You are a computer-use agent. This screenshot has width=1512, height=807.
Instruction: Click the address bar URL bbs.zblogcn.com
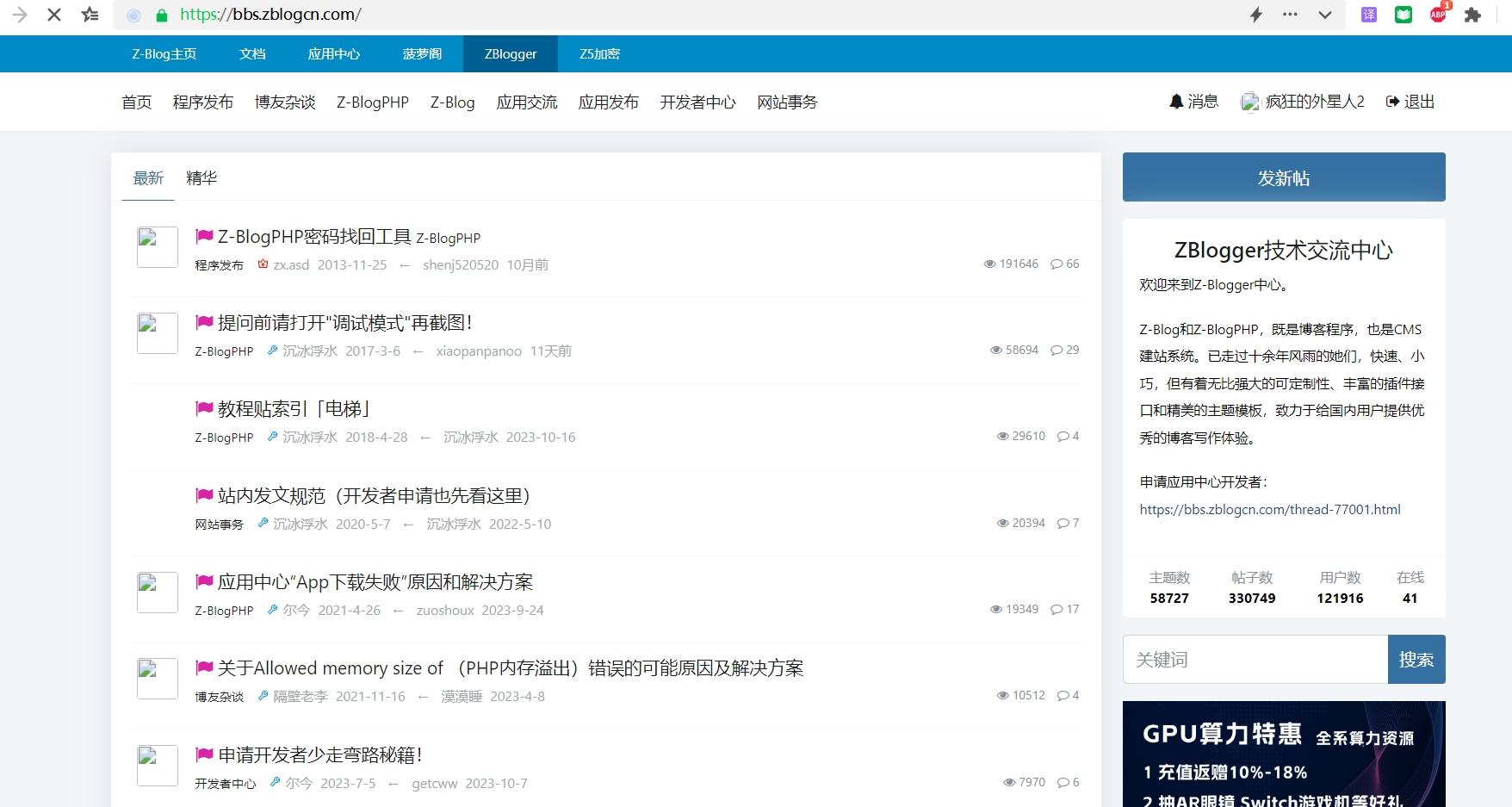coord(270,15)
